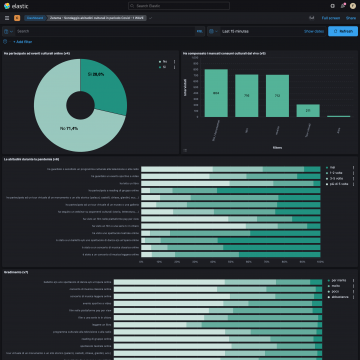This screenshot has width=360, height=360.
Task: Open options for 'abbastanza' legend item
Action: [353, 297]
